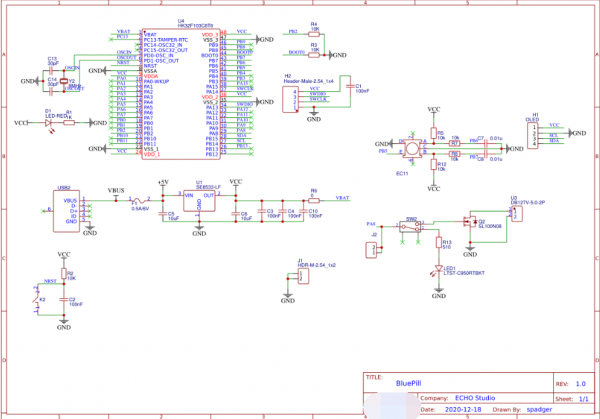Select the R4 10K resistor
Image resolution: width=600 pixels, height=419 pixels.
point(313,31)
